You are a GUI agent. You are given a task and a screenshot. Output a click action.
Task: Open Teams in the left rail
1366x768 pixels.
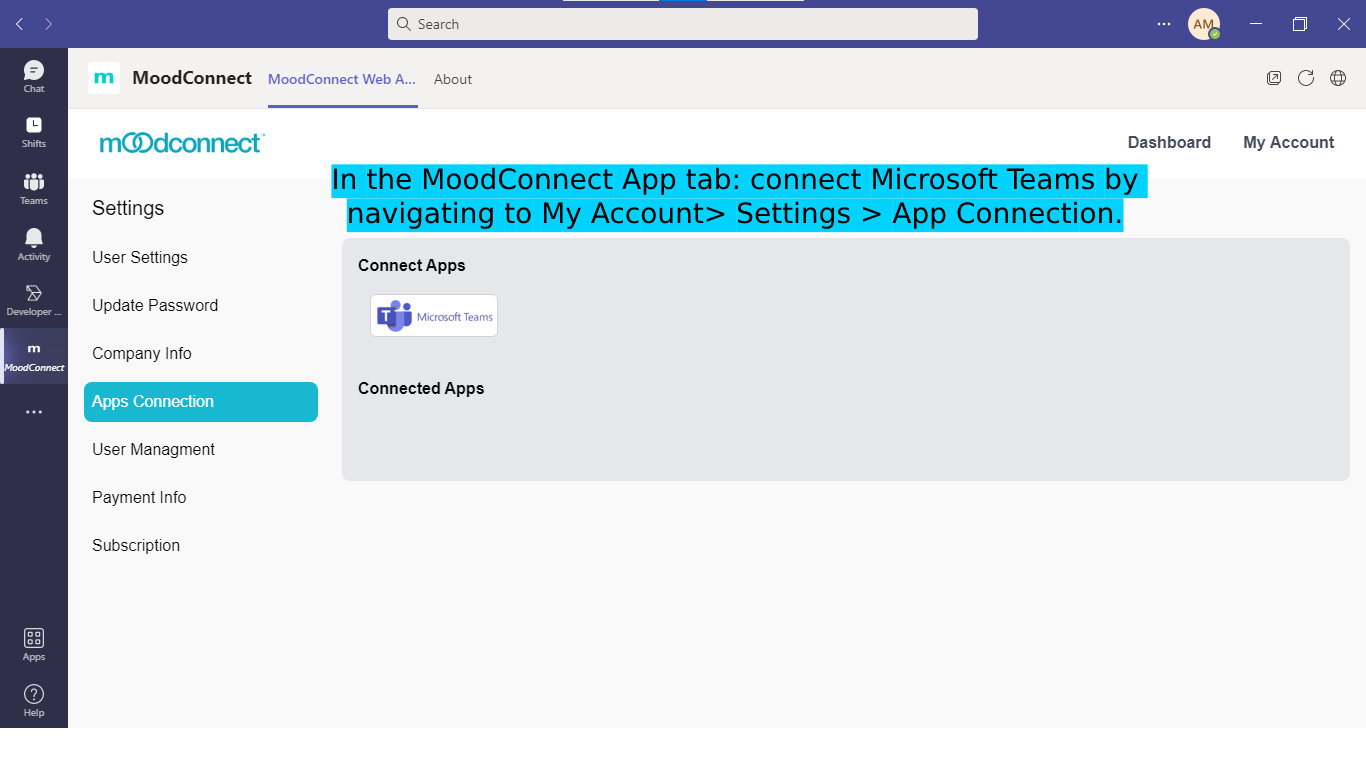pyautogui.click(x=34, y=188)
